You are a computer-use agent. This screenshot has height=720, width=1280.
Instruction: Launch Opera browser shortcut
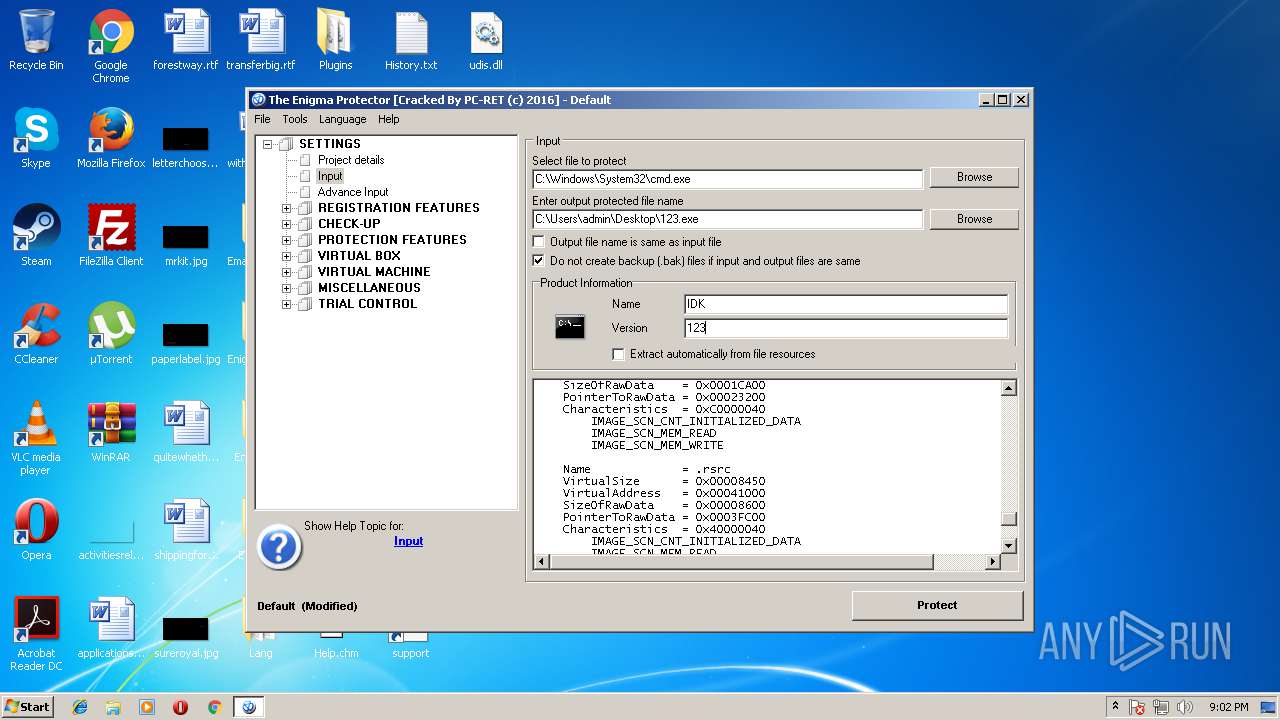[x=36, y=530]
